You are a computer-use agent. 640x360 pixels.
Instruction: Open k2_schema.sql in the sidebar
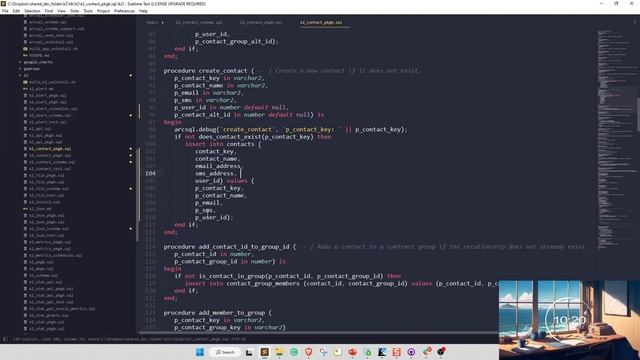pyautogui.click(x=43, y=275)
